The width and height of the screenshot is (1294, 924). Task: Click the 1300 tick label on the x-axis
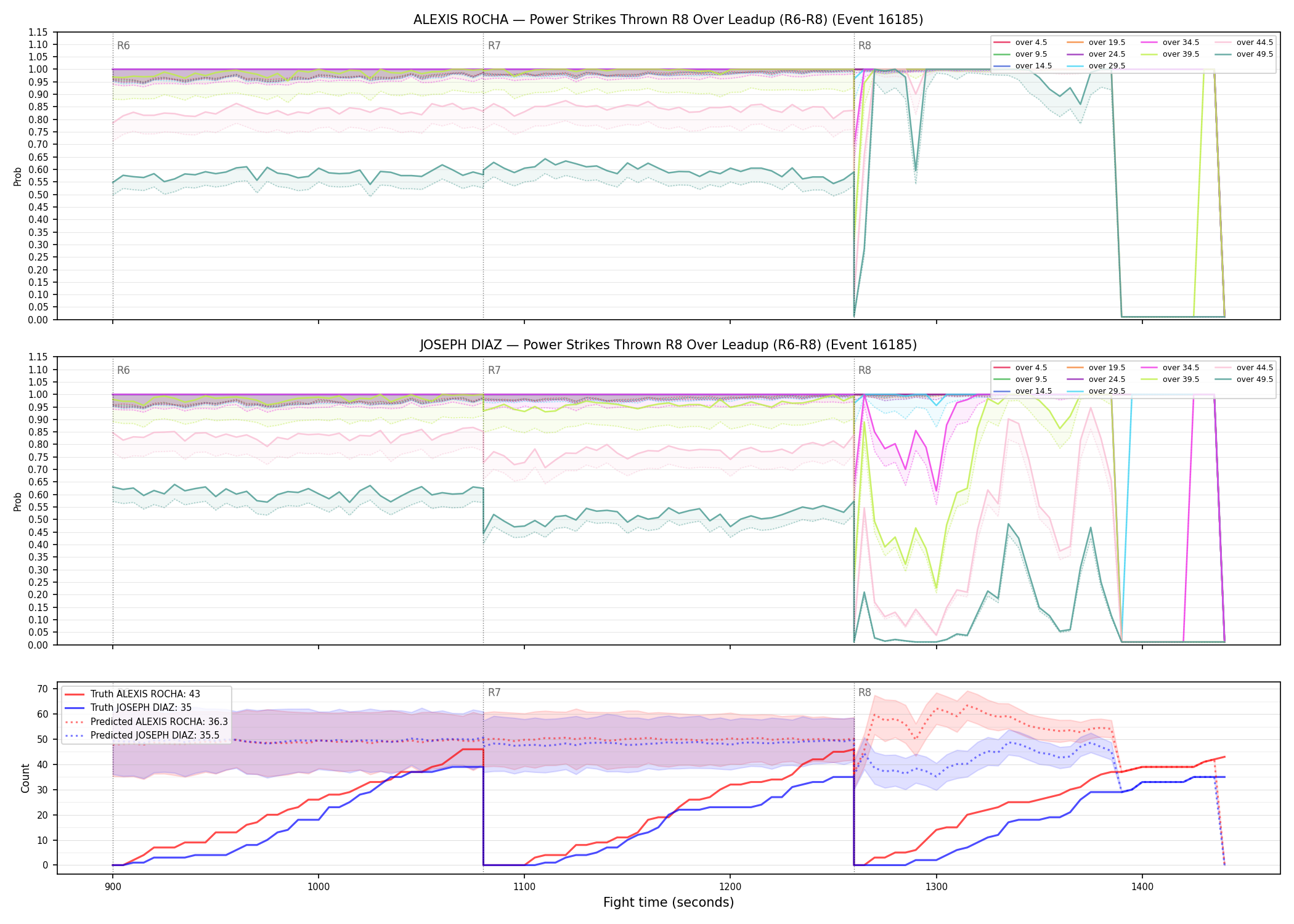[937, 887]
